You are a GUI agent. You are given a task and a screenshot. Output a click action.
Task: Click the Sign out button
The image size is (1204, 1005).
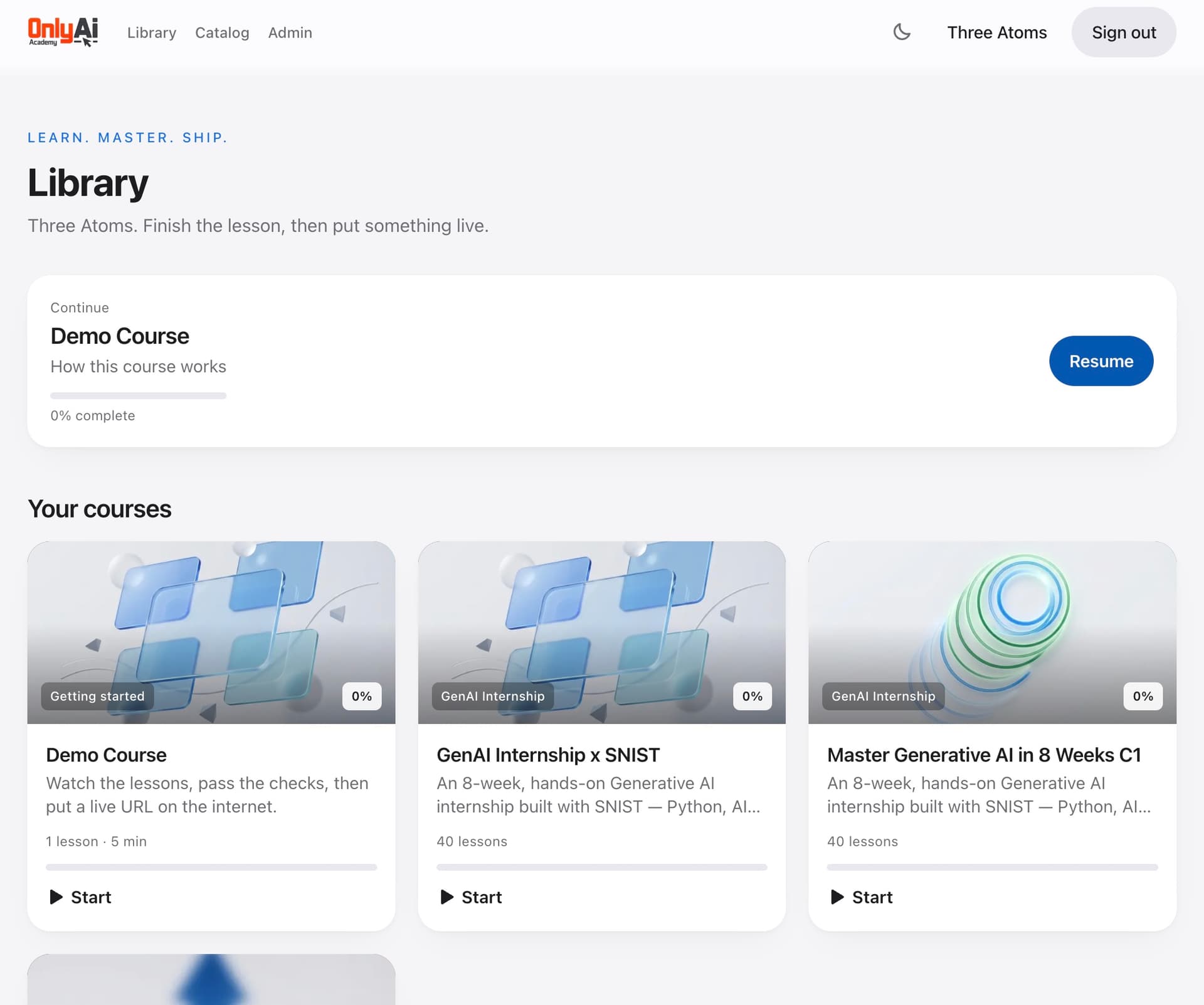pyautogui.click(x=1124, y=33)
